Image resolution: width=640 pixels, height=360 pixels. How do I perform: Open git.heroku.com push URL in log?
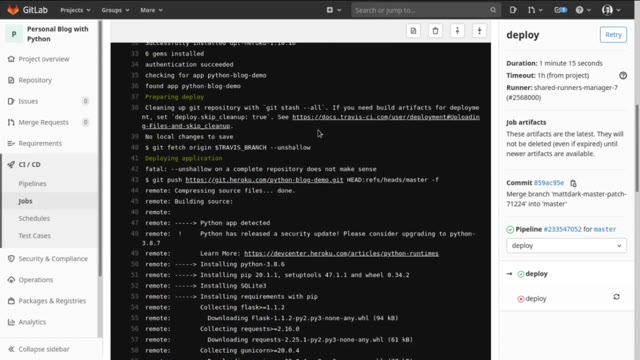tap(264, 180)
